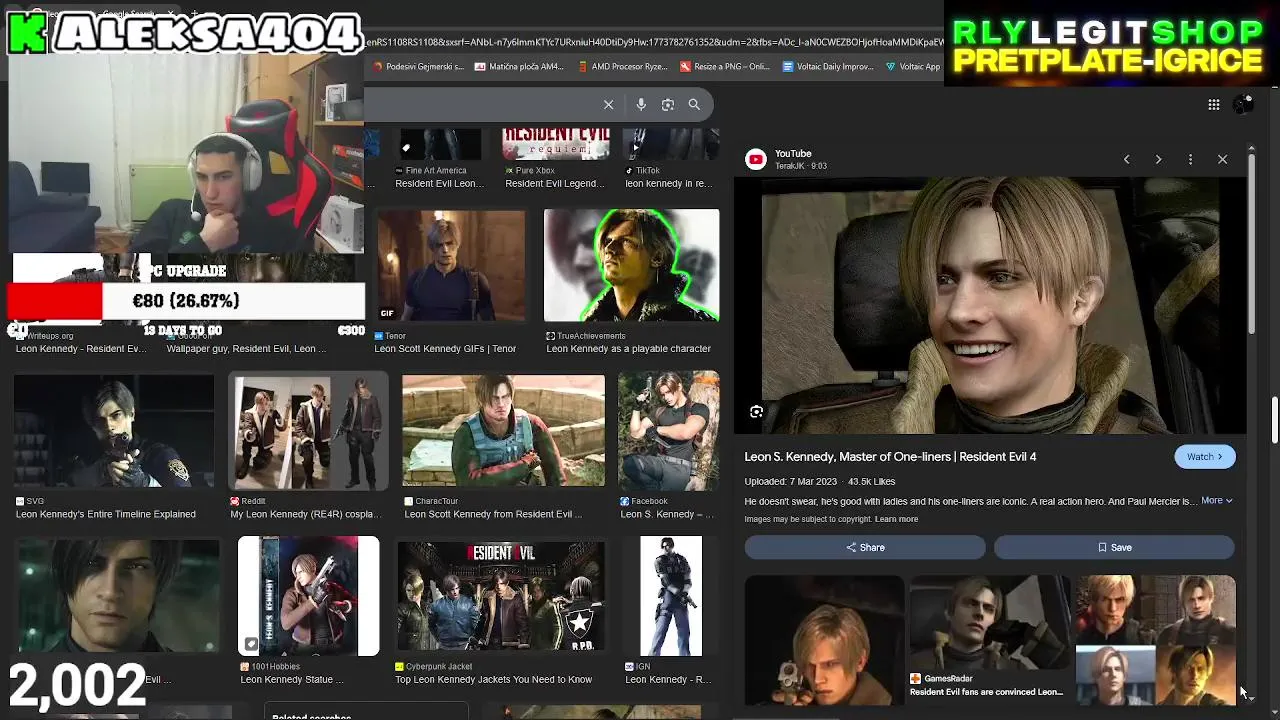Open the Google account profile avatar

tap(1243, 104)
